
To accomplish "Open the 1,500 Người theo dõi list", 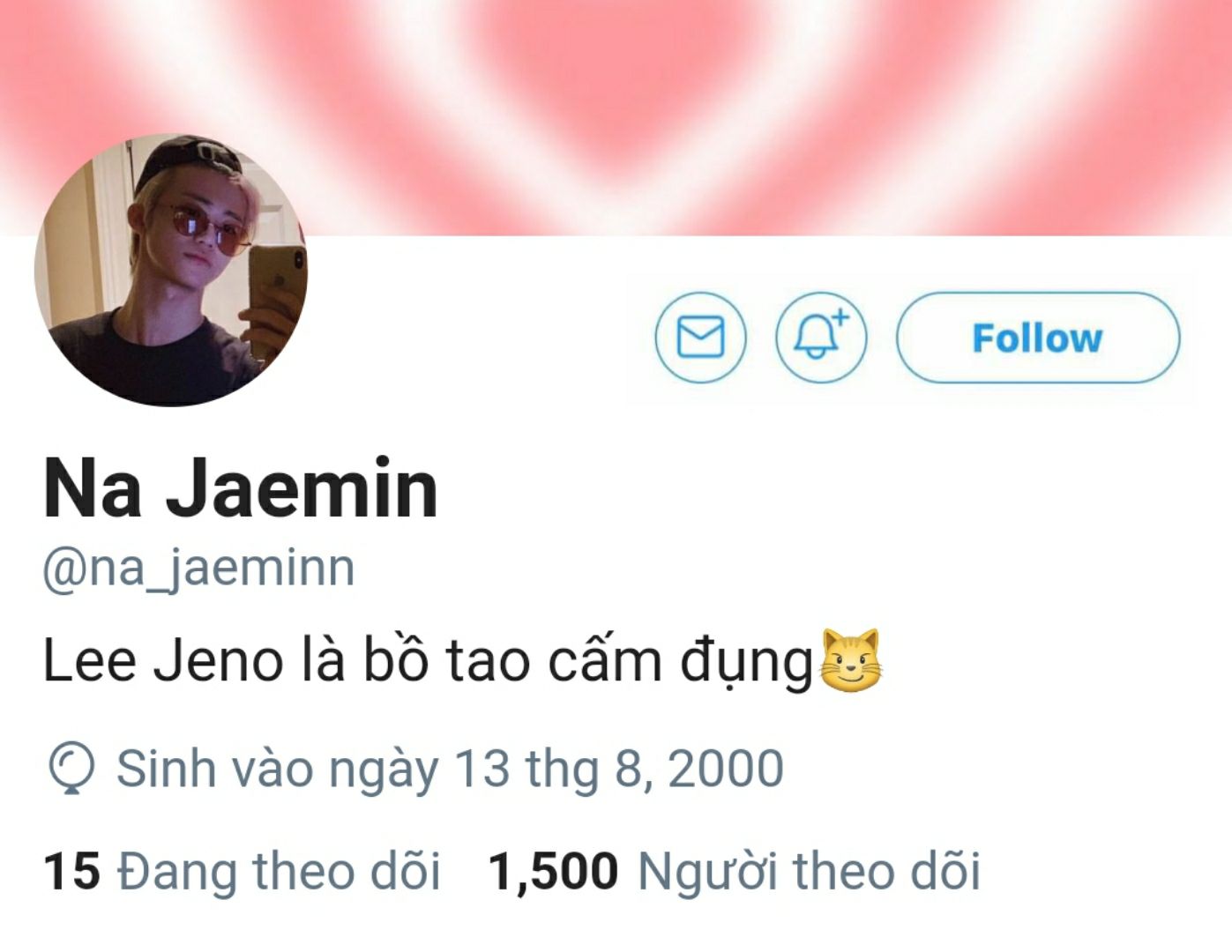I will (x=734, y=871).
